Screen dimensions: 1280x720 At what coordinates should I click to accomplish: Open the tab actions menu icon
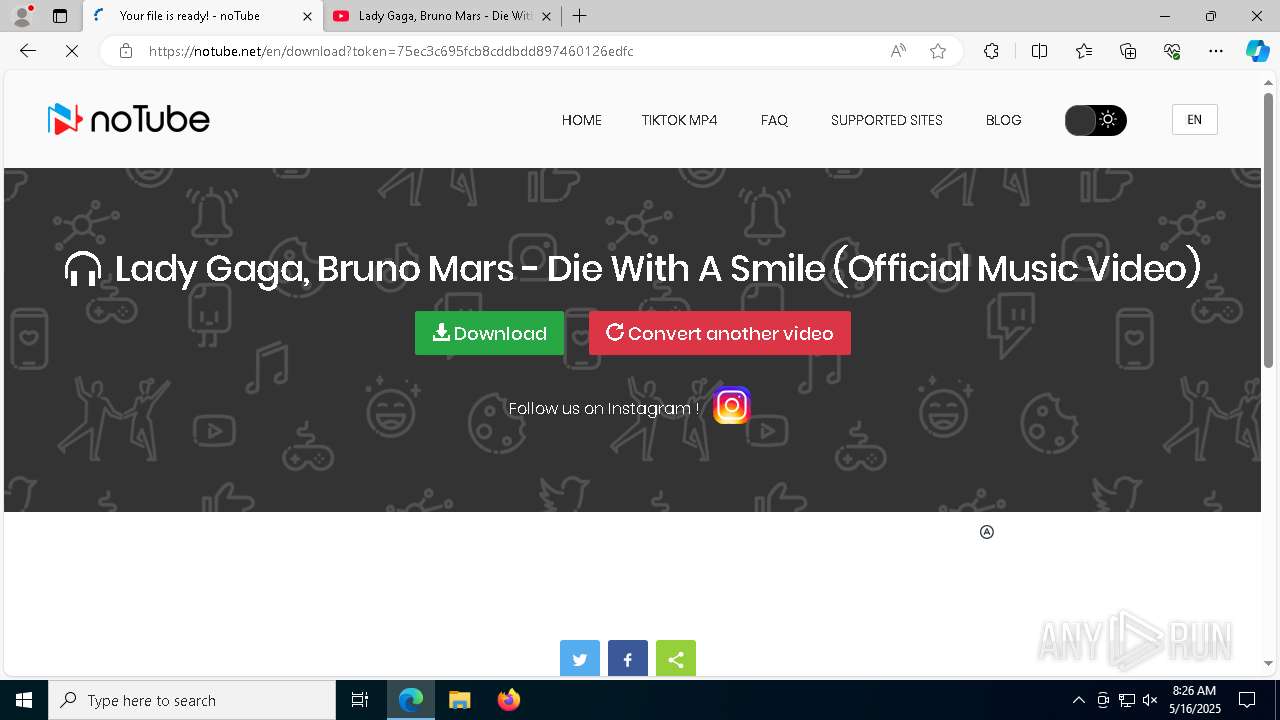point(60,16)
